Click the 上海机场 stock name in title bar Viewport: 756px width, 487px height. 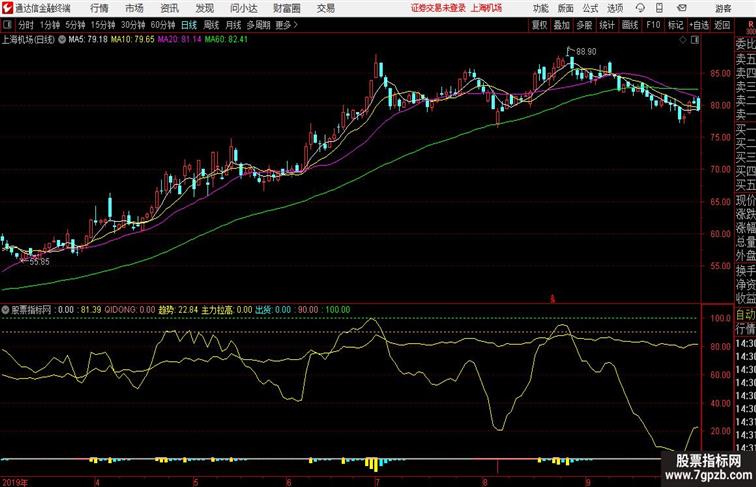pyautogui.click(x=486, y=8)
